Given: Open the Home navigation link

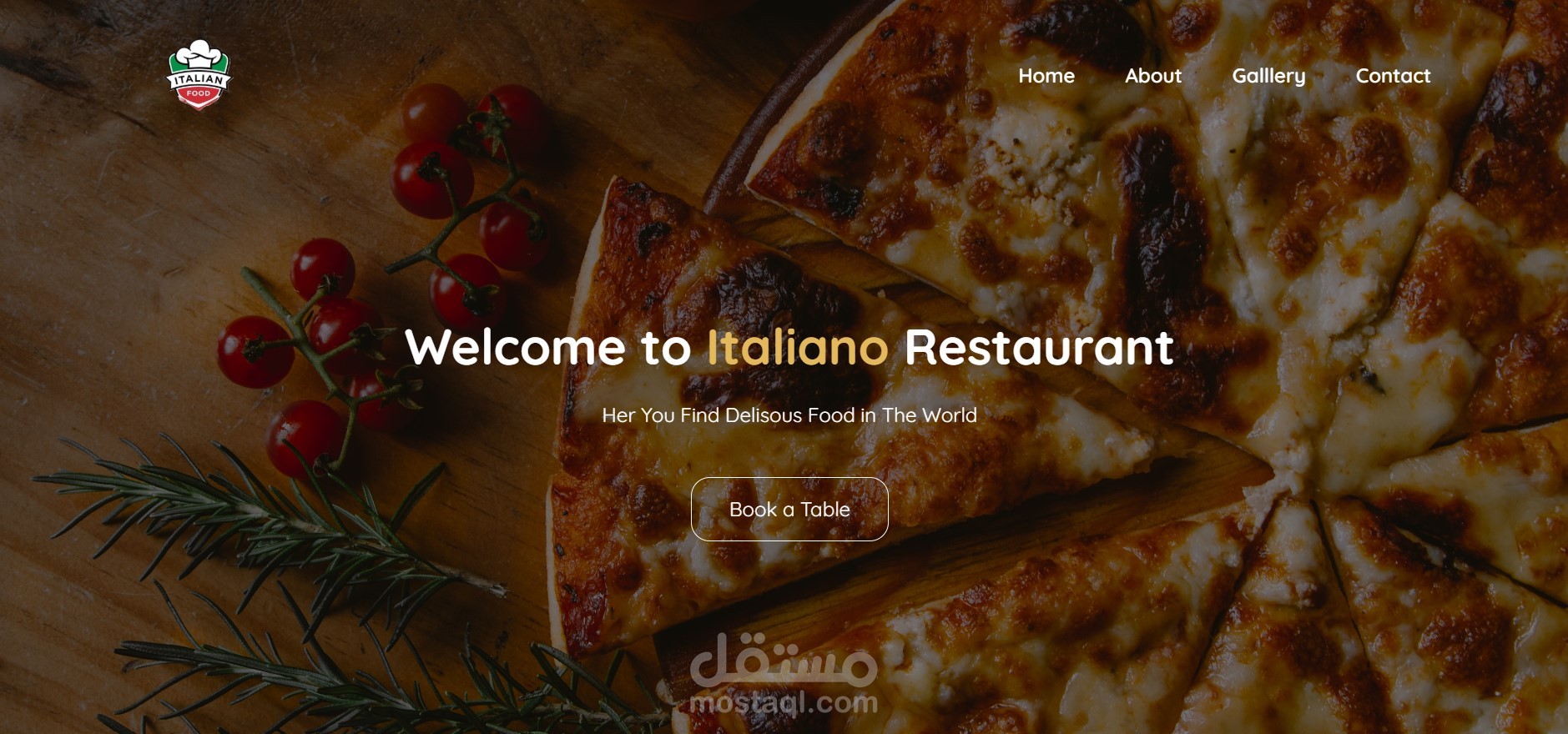Looking at the screenshot, I should pos(1046,76).
